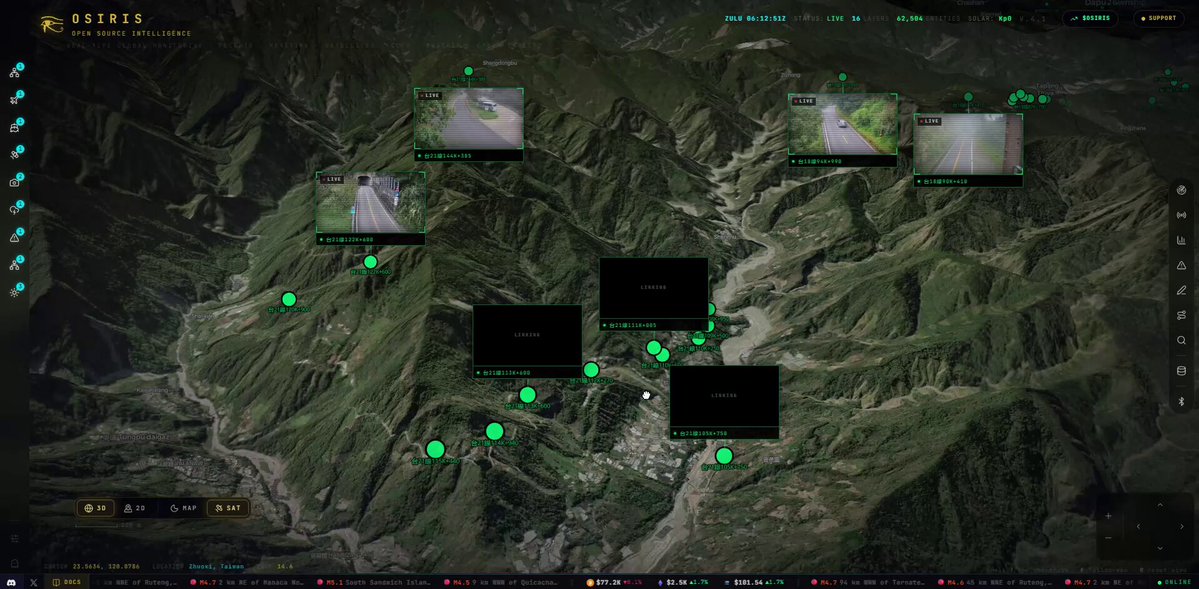Open the bar chart icon in right toolbar
Screen dimensions: 1199x589
click(x=1181, y=240)
